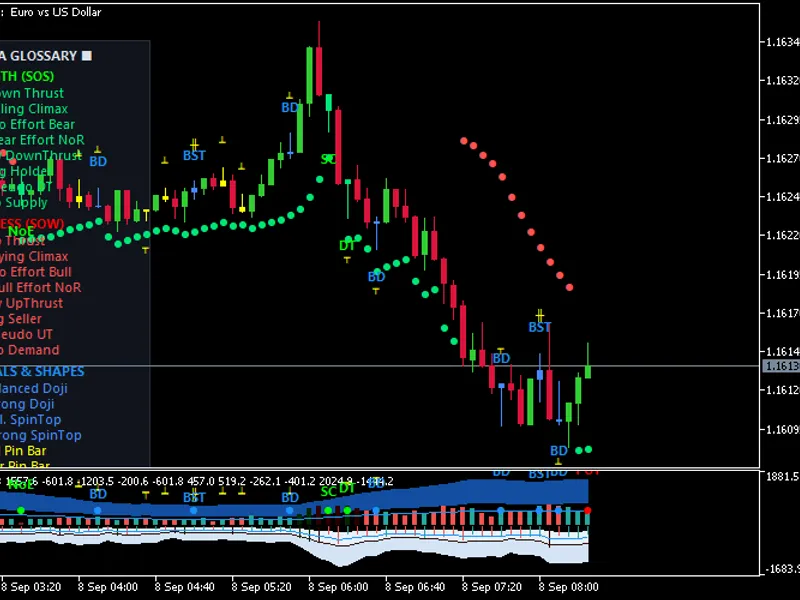Click the green 'NoE' label on the main chart

21,232
